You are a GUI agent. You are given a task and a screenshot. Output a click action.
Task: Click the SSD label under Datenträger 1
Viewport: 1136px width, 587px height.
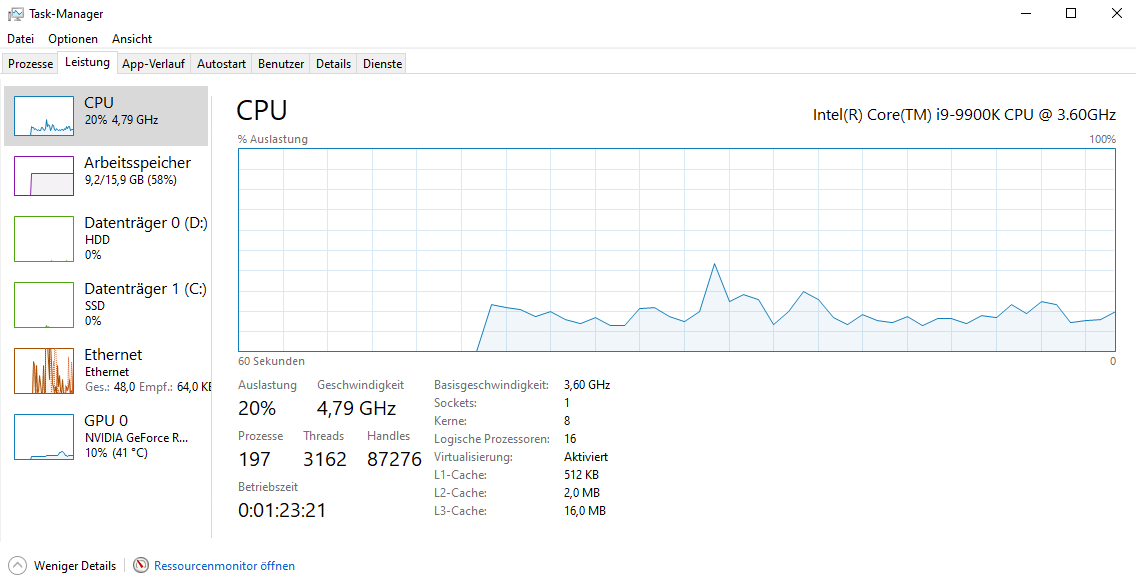(95, 306)
